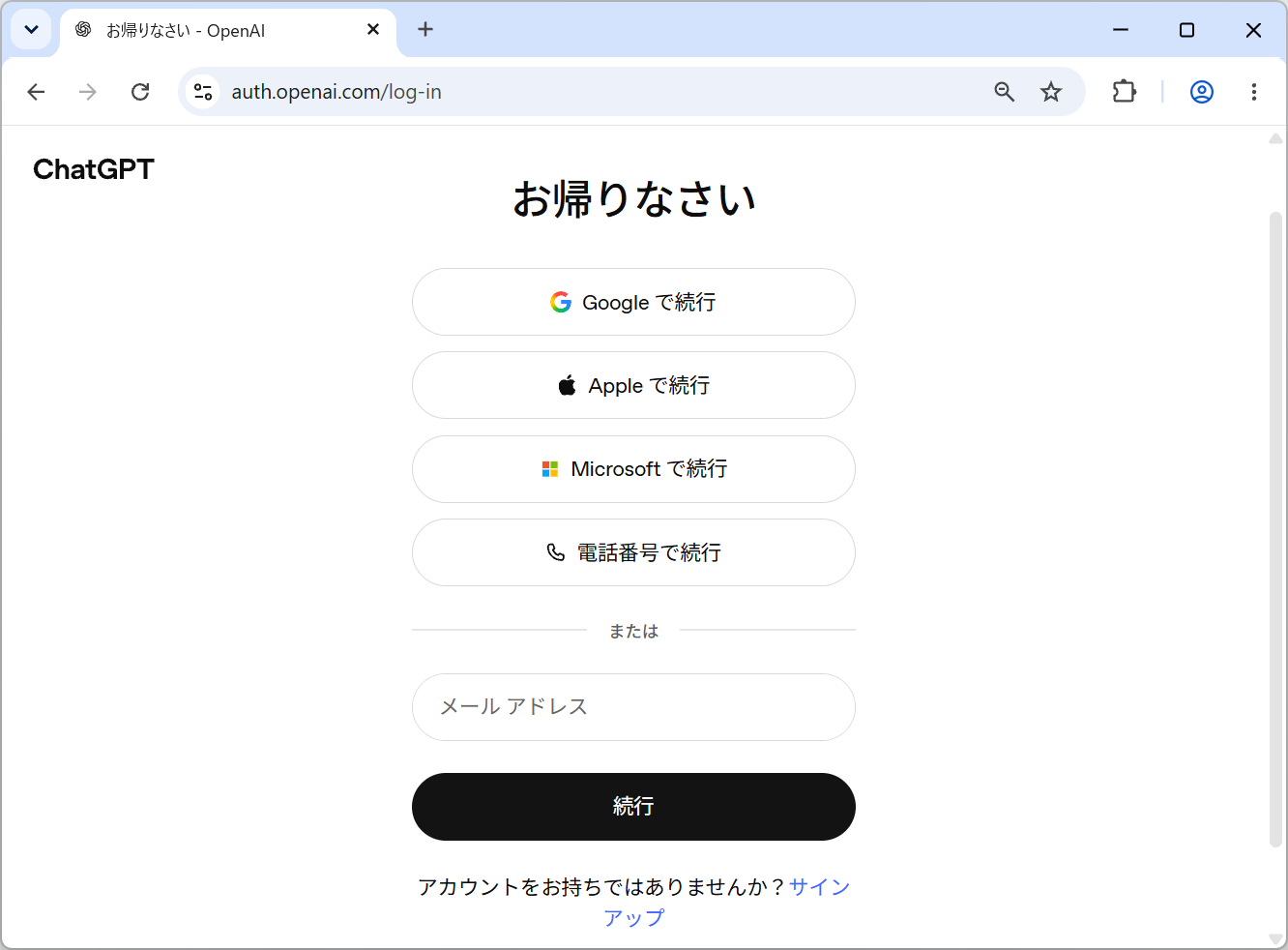Screen dimensions: 1288x950
Task: Open the Extensions puzzle icon
Action: click(x=1124, y=92)
